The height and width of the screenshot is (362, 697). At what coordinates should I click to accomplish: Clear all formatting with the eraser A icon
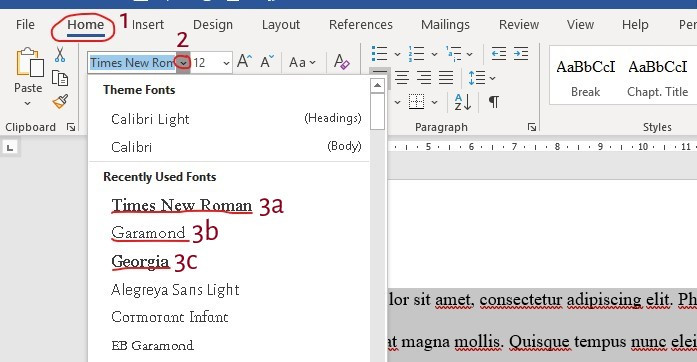341,62
